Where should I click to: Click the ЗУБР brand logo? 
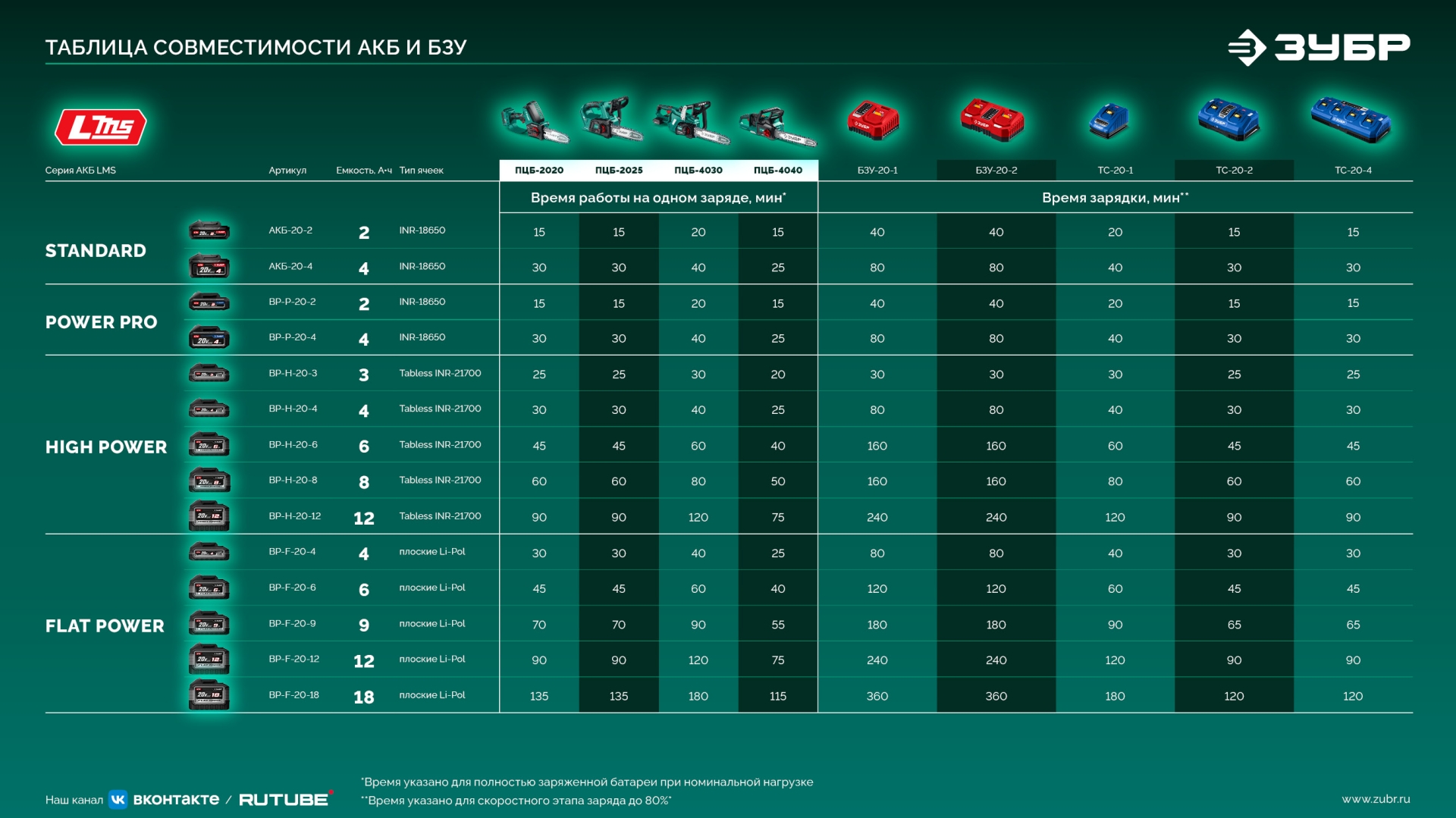coord(1319,47)
